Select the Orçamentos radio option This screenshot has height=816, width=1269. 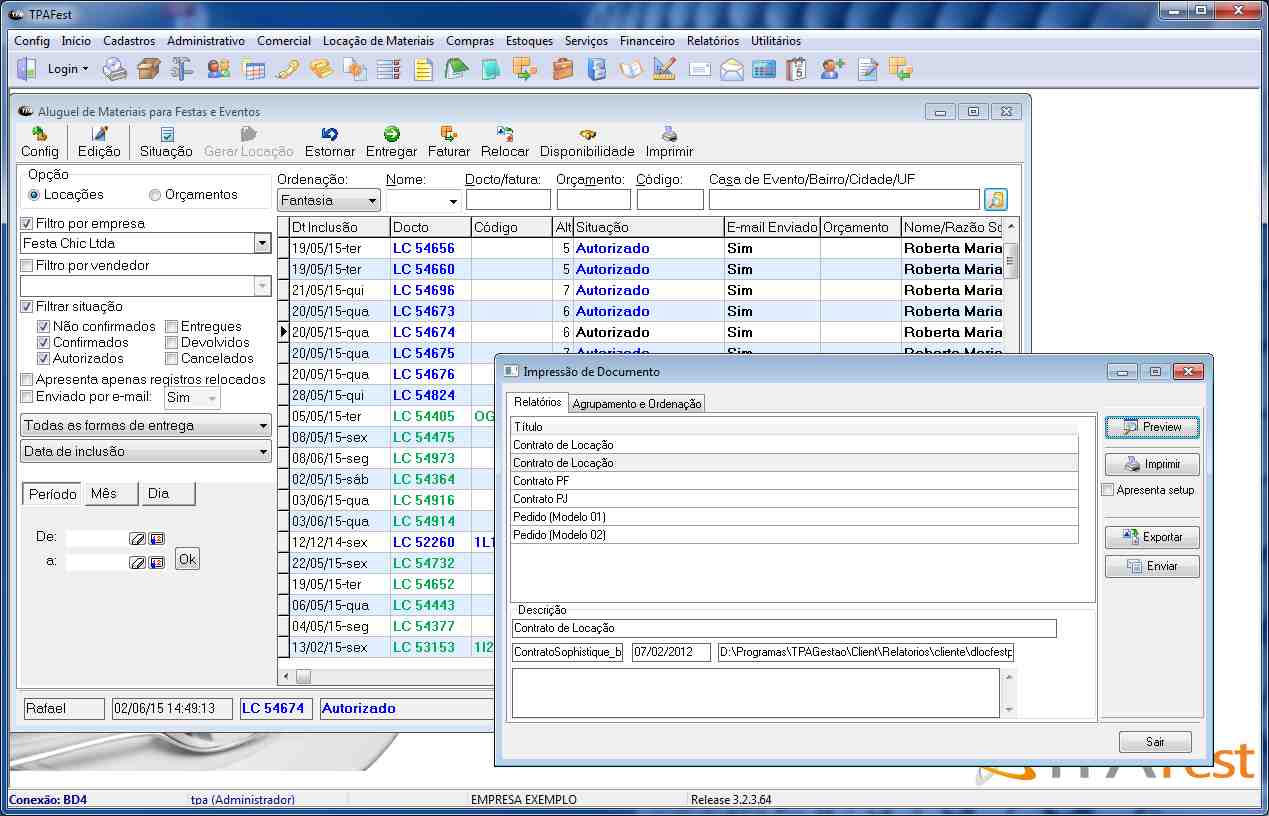[155, 195]
